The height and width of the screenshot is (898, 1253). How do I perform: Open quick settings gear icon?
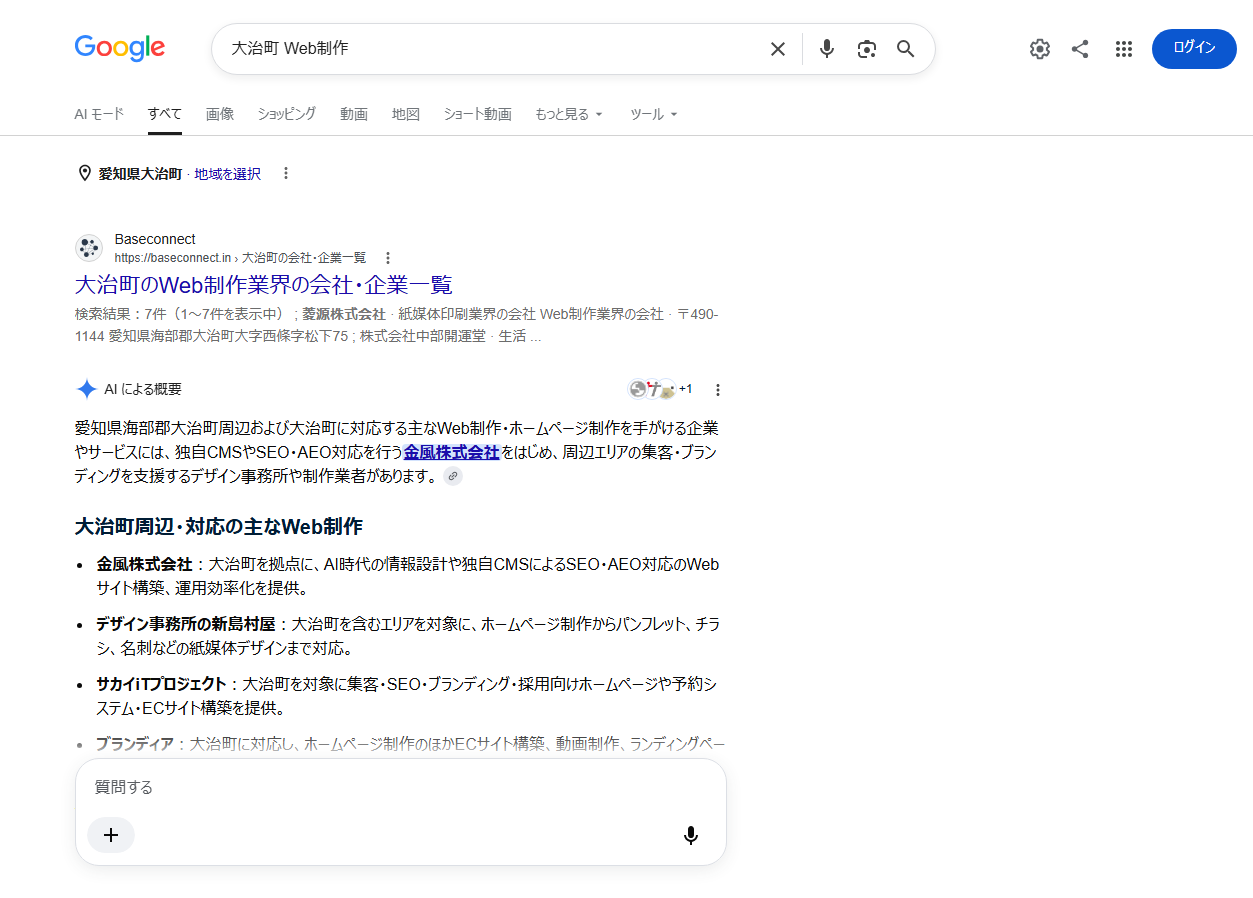click(x=1040, y=49)
